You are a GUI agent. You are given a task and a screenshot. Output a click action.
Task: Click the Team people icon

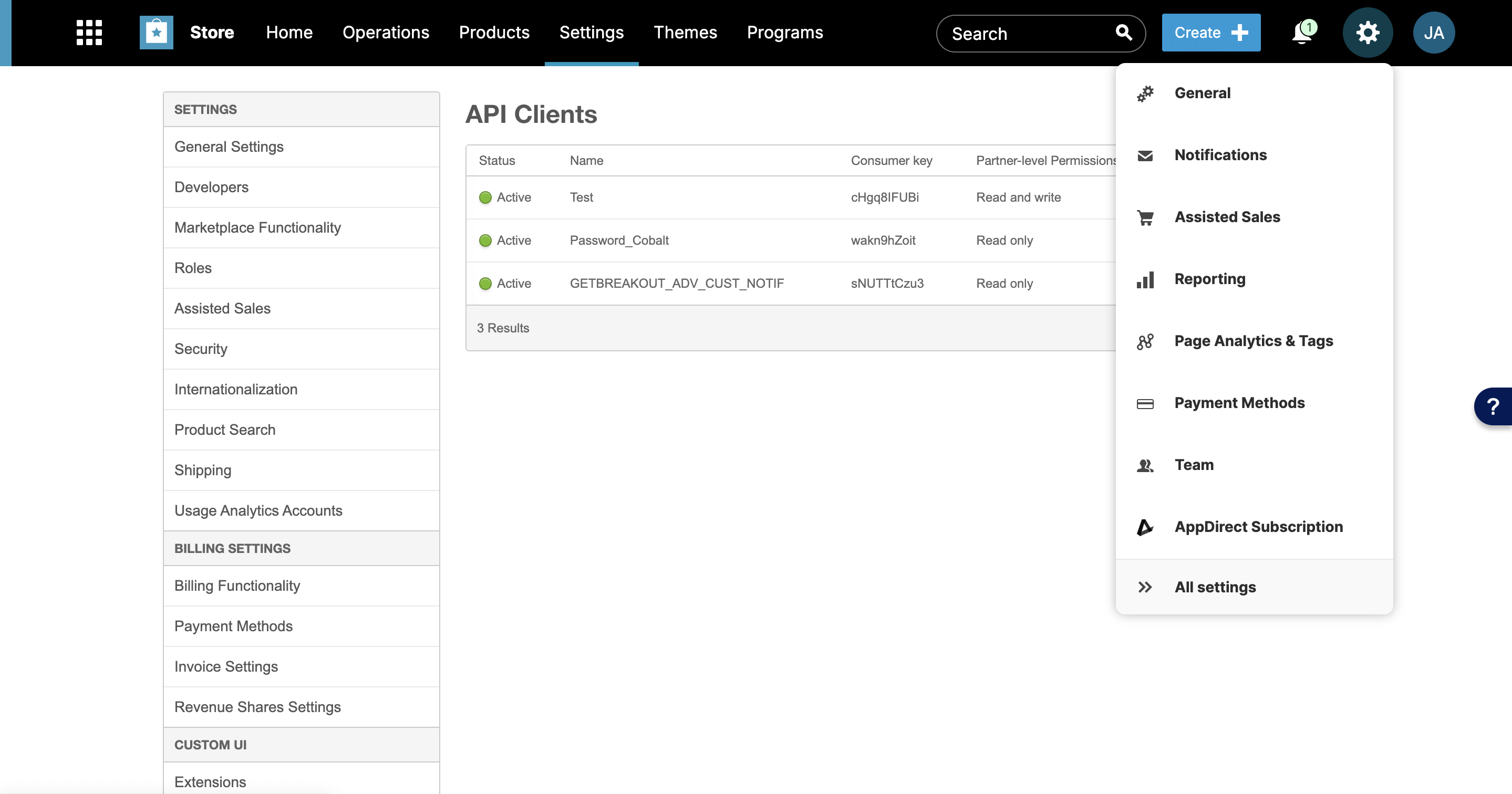point(1145,465)
